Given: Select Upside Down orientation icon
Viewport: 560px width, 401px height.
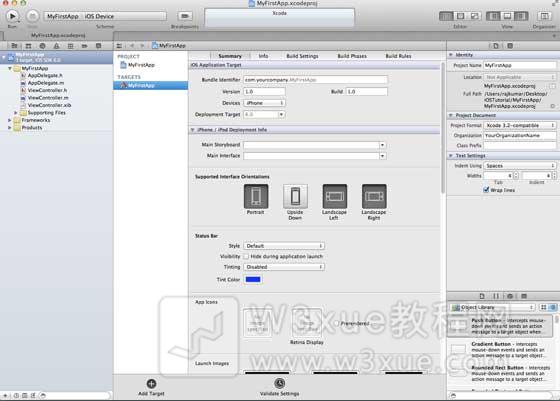Looking at the screenshot, I should click(295, 196).
